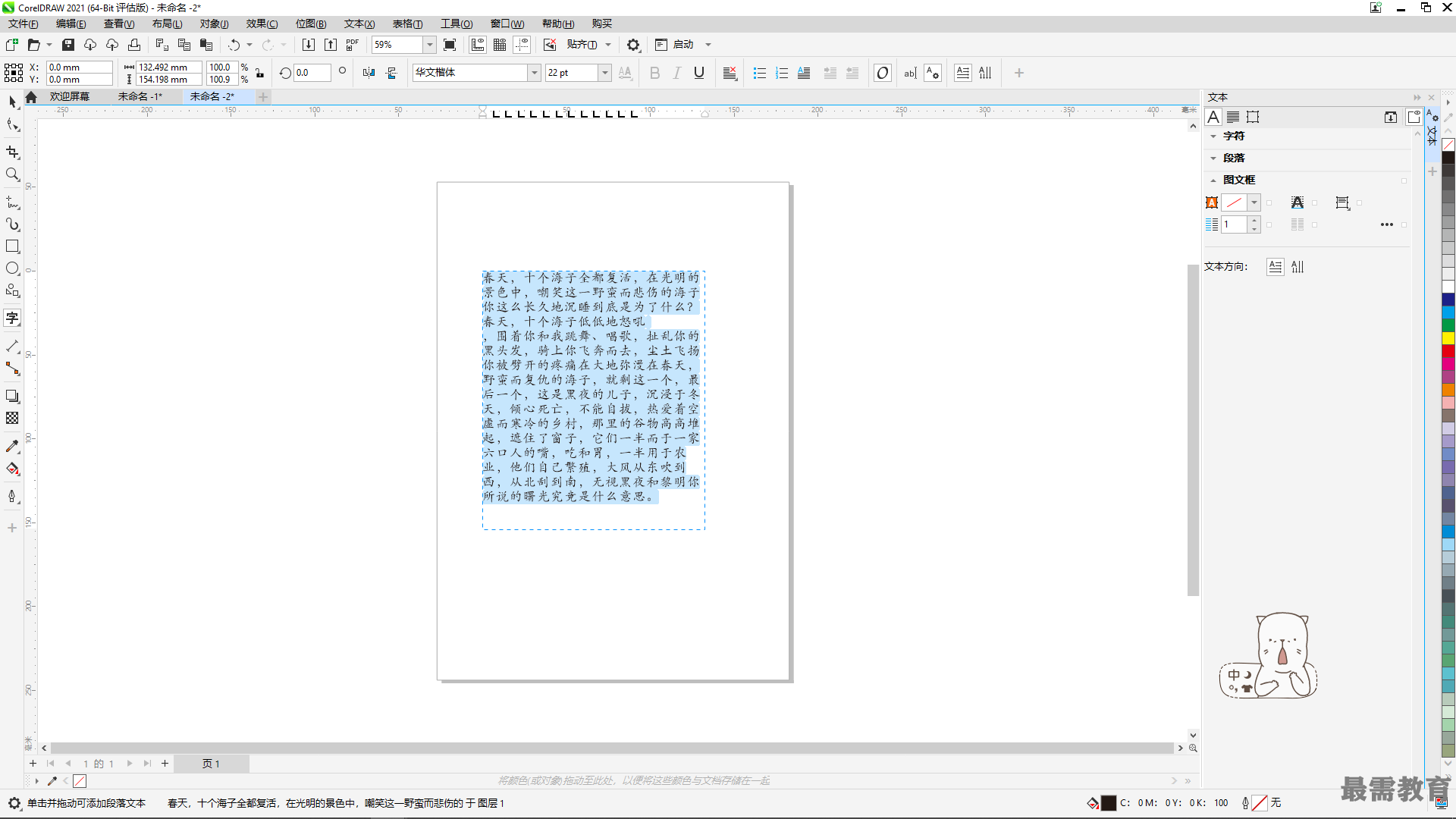Click the Print icon in toolbar
The image size is (1456, 819).
[x=134, y=45]
